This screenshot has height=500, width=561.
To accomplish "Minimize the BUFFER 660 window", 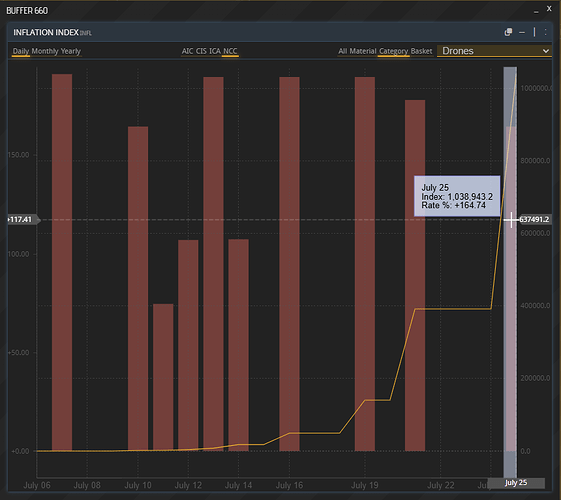I will point(536,12).
